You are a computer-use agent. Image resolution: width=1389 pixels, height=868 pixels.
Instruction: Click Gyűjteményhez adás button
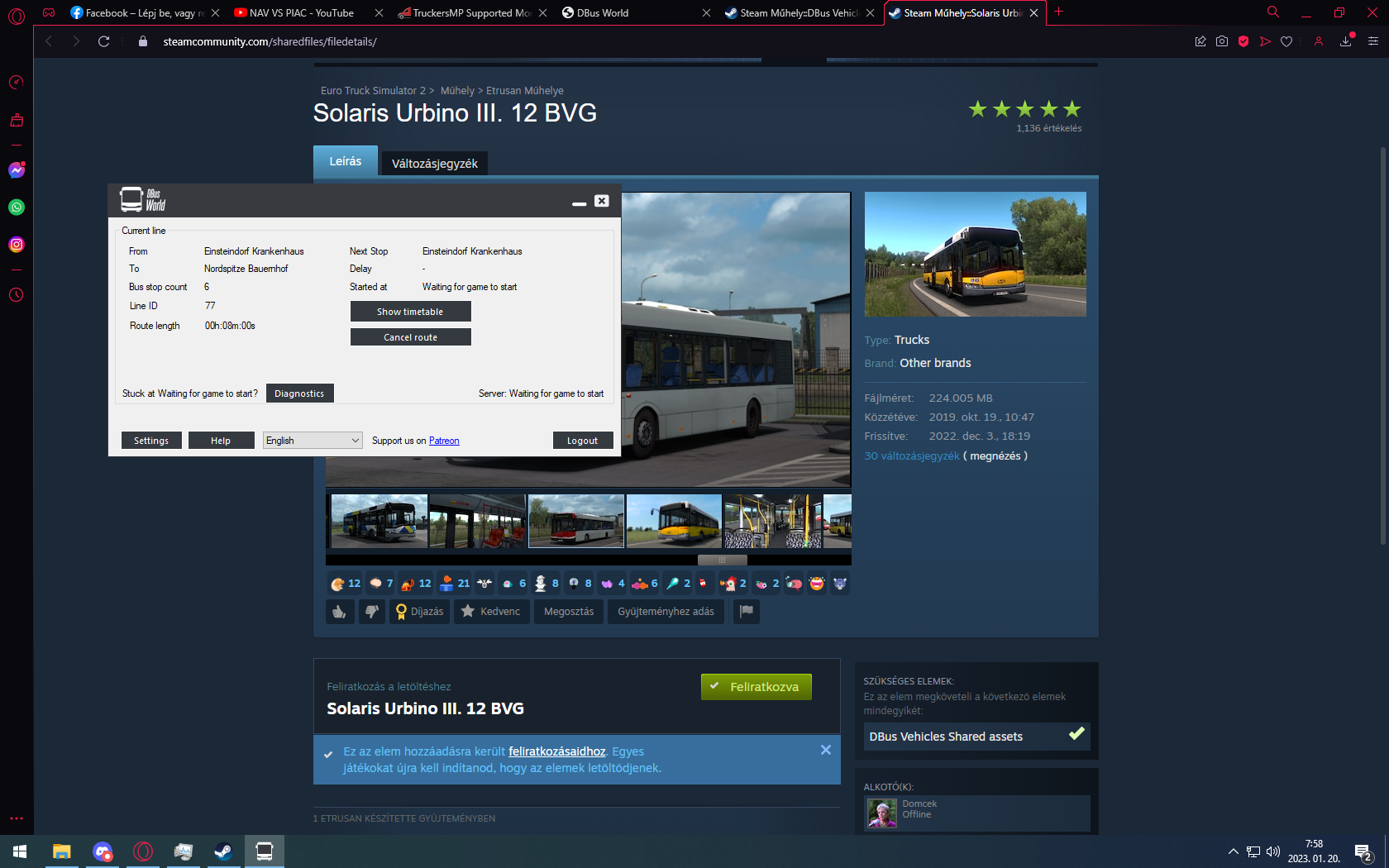pyautogui.click(x=666, y=612)
